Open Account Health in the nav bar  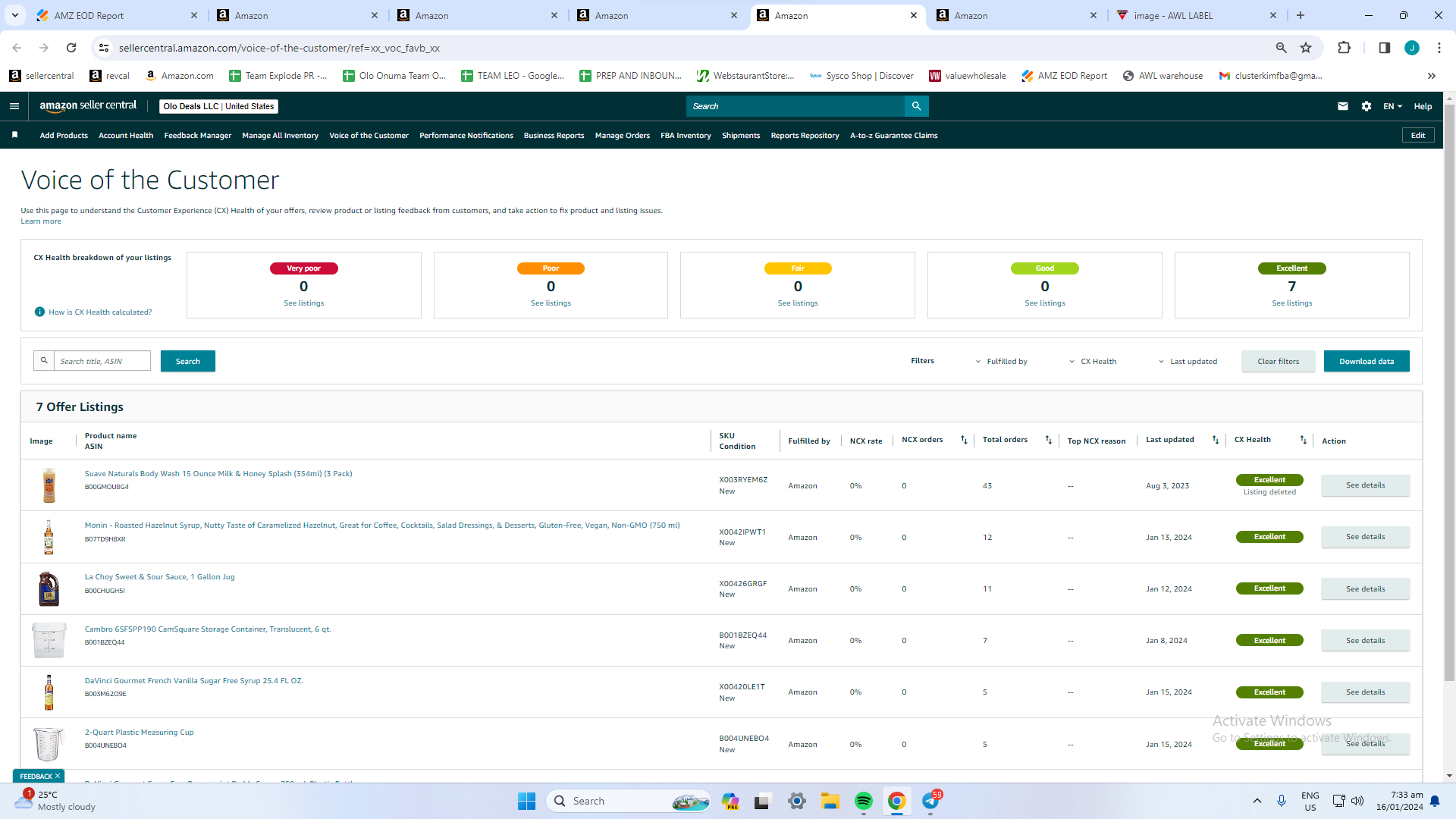(x=126, y=136)
